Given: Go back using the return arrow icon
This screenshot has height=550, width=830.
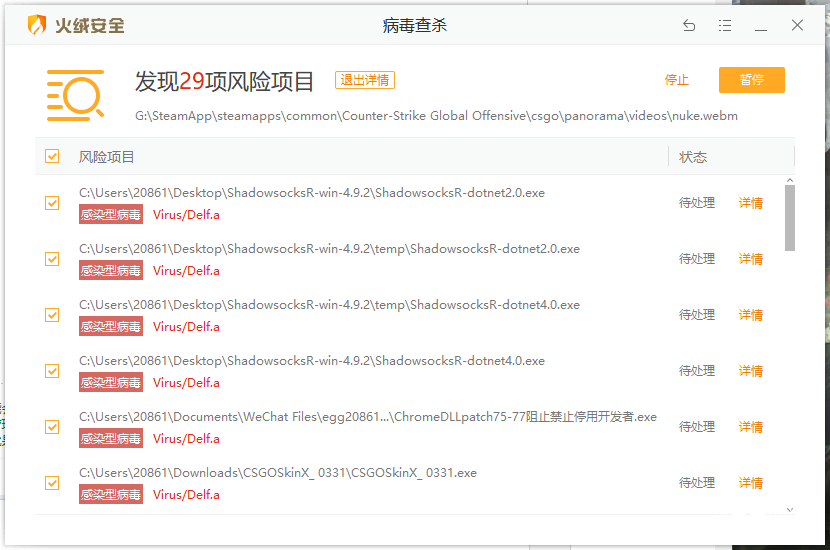Looking at the screenshot, I should [689, 25].
